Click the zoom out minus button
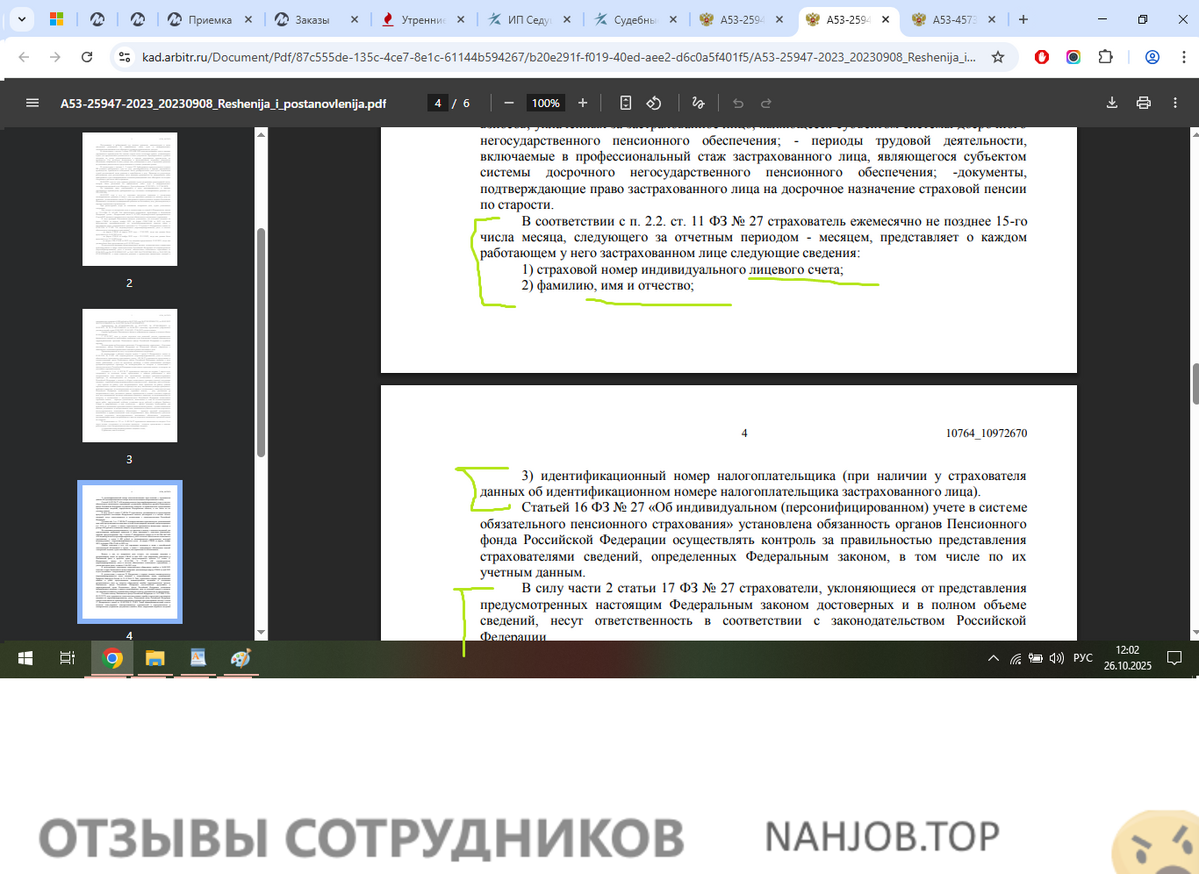 (509, 103)
